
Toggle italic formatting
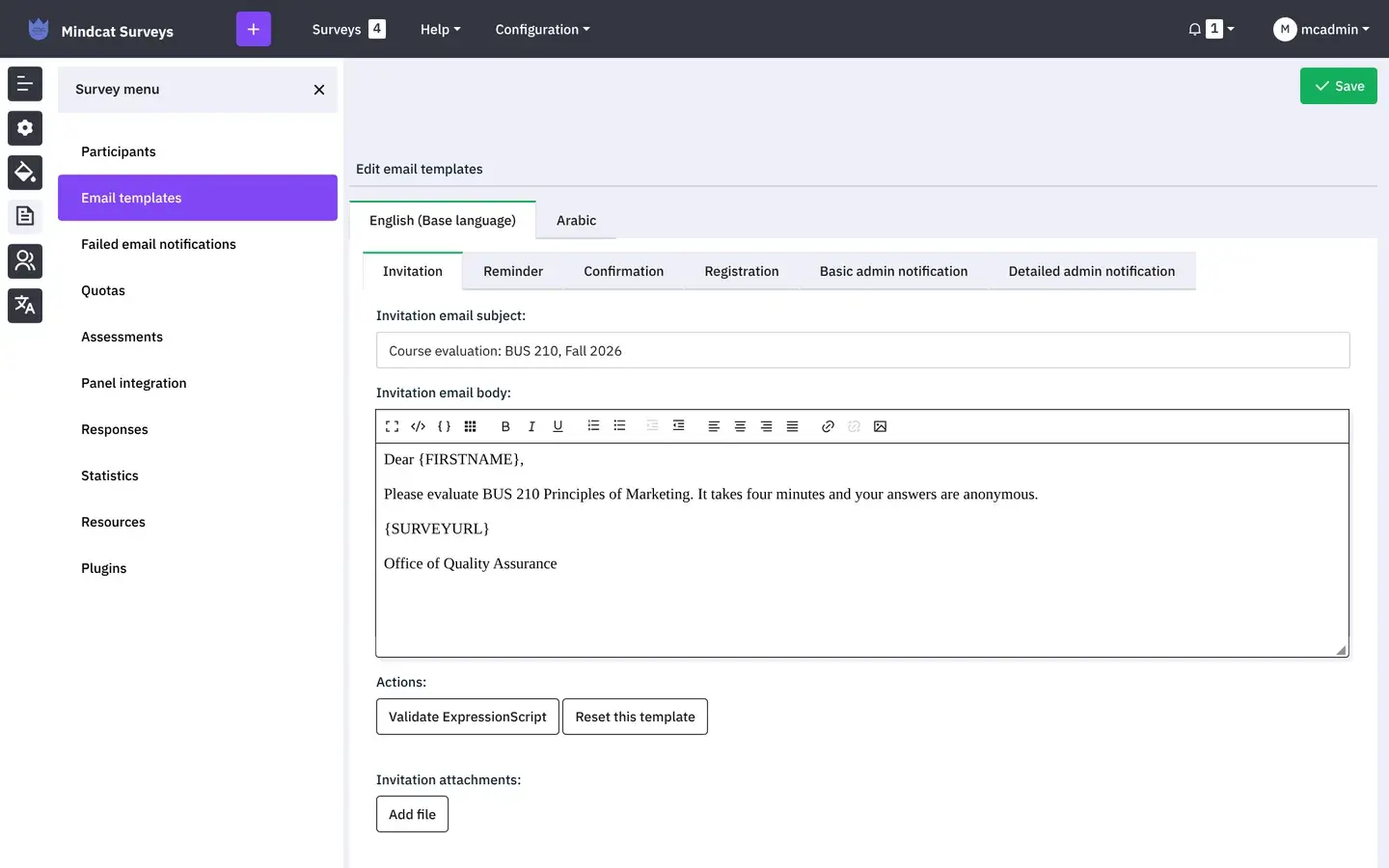pos(531,426)
